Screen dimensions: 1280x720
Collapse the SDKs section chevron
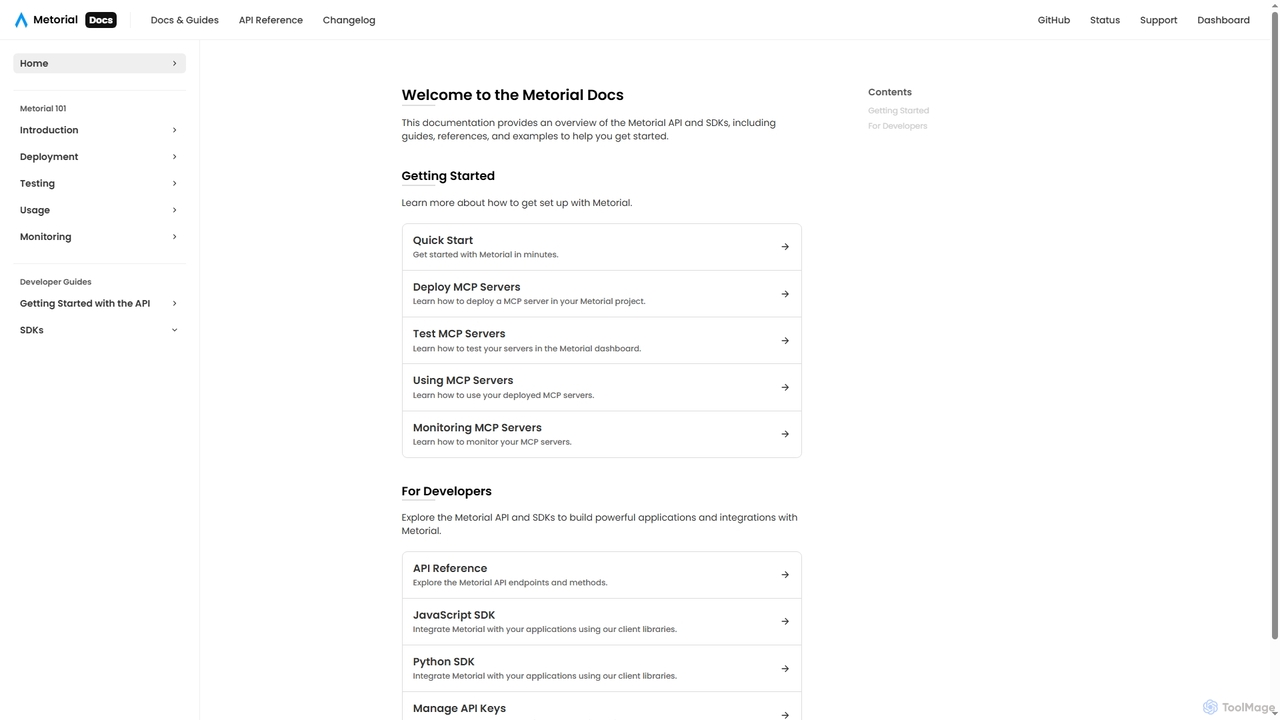174,330
